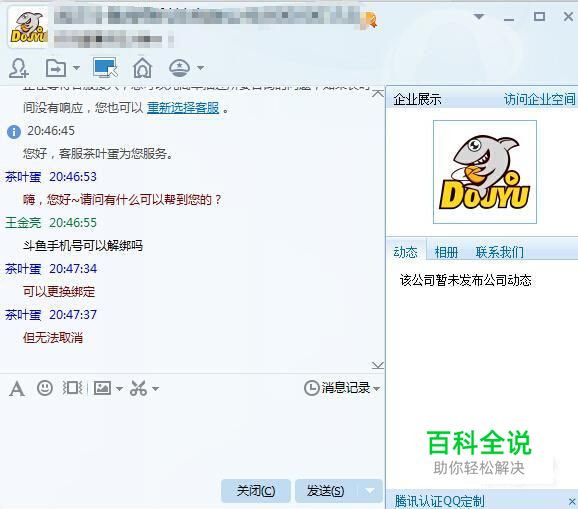Click the Douyu avatar in title bar

coord(28,28)
